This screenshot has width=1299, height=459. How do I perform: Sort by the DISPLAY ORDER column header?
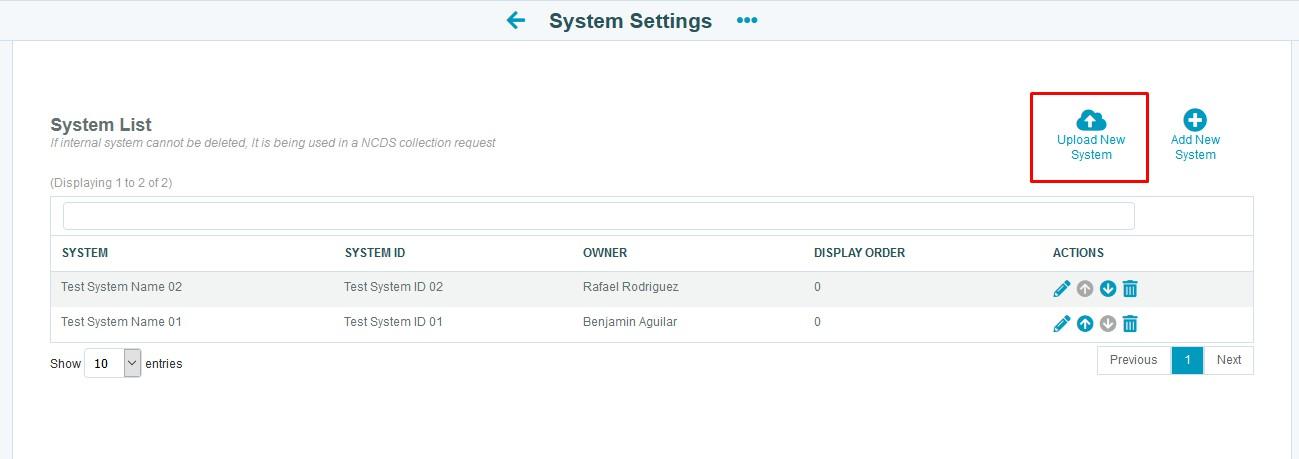[x=859, y=253]
